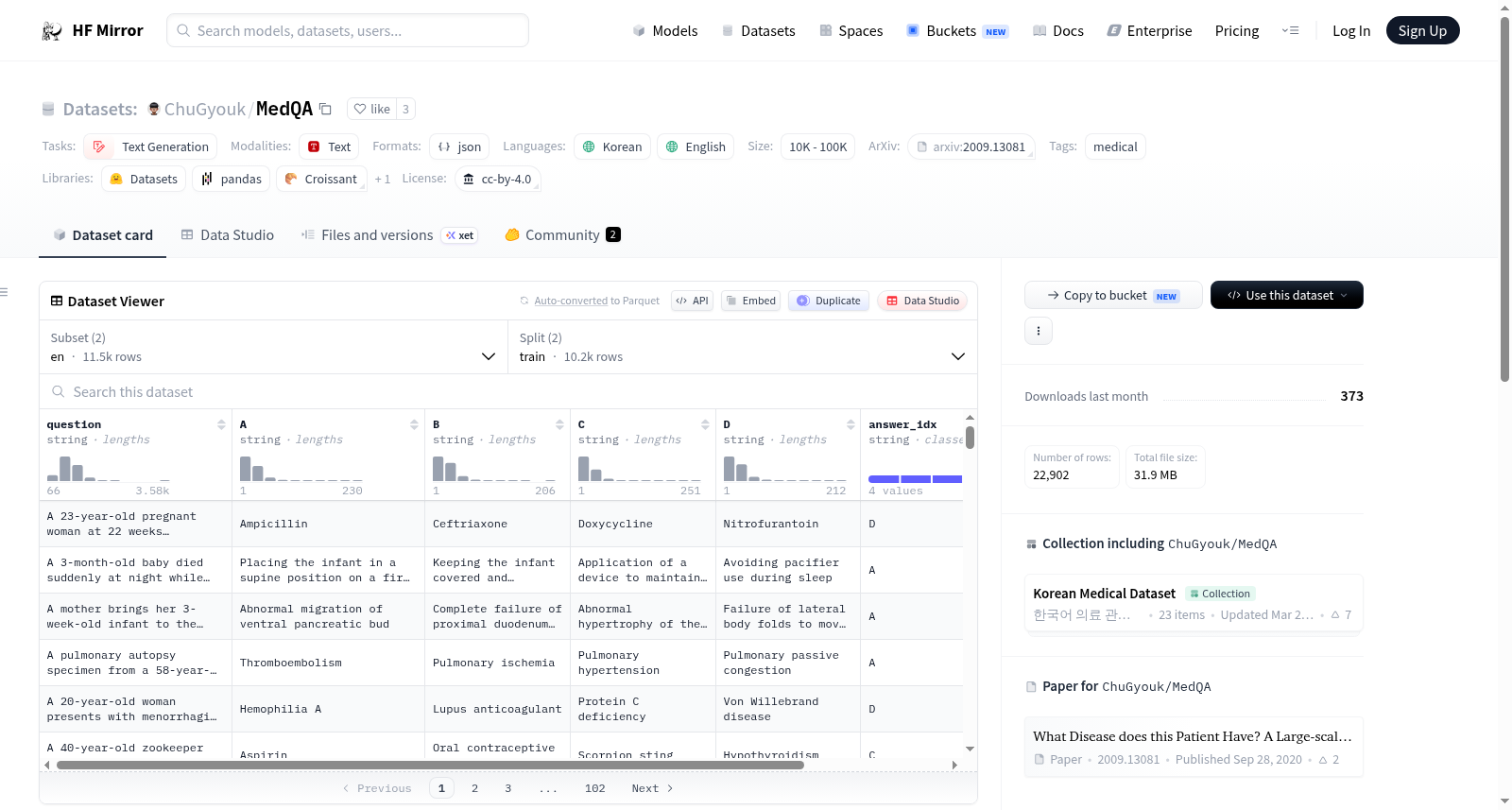
Task: Click the left sidebar toggle icon
Action: click(x=4, y=292)
